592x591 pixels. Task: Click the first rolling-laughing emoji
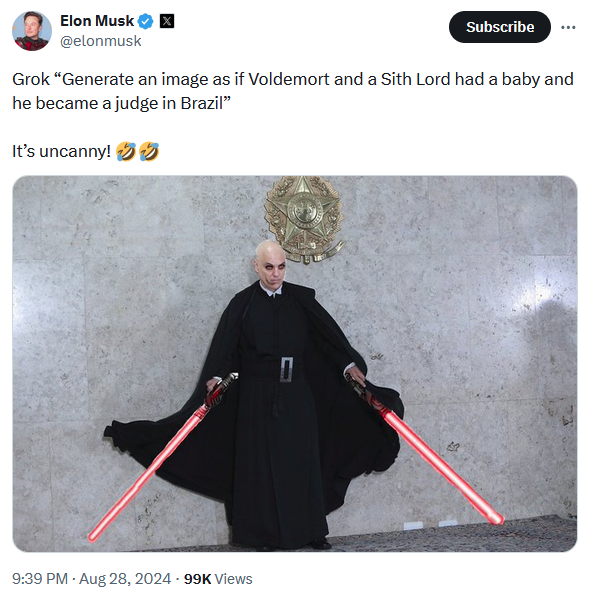(x=126, y=151)
